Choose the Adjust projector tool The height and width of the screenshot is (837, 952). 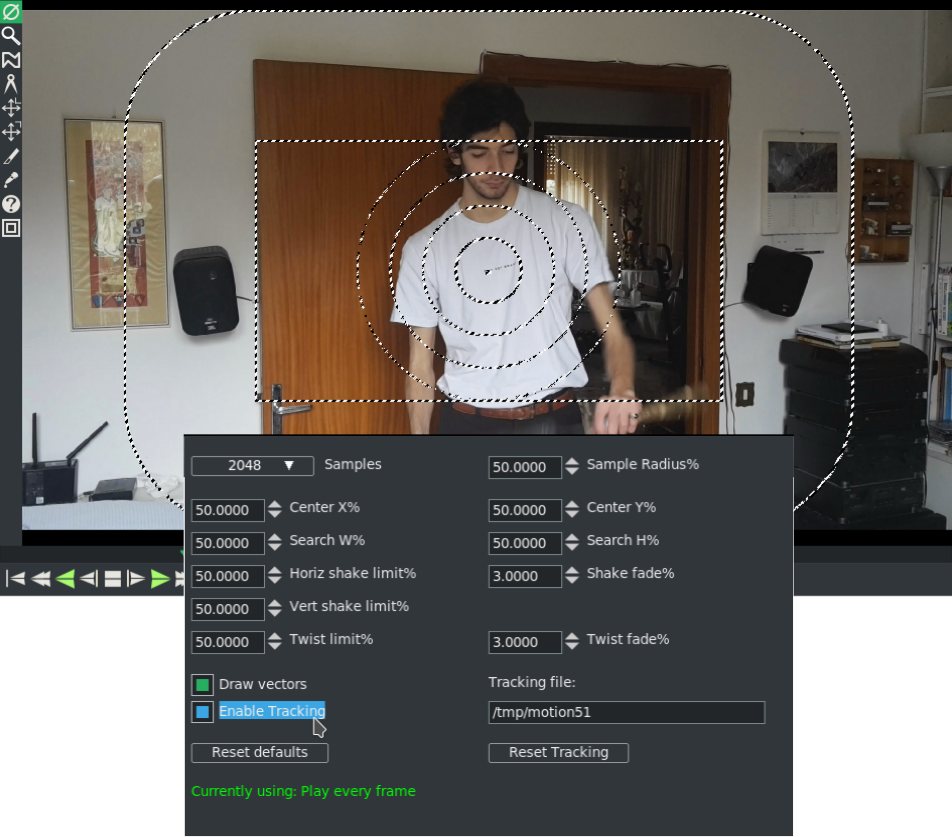click(x=11, y=132)
